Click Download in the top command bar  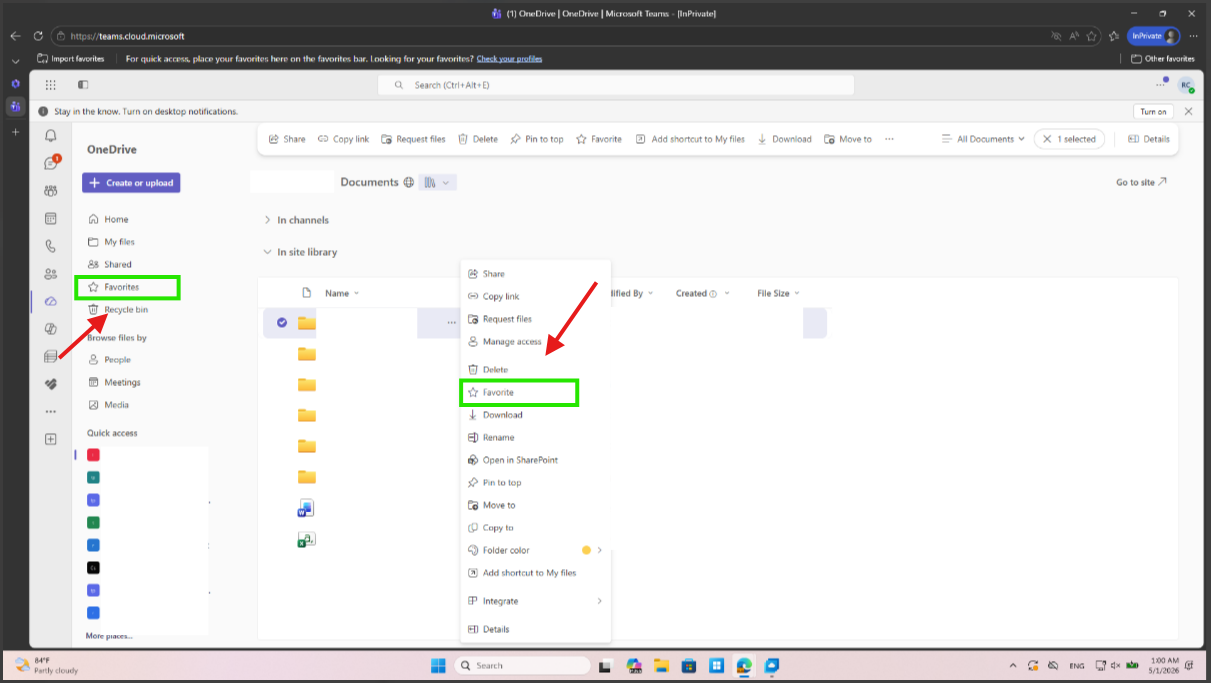click(785, 139)
